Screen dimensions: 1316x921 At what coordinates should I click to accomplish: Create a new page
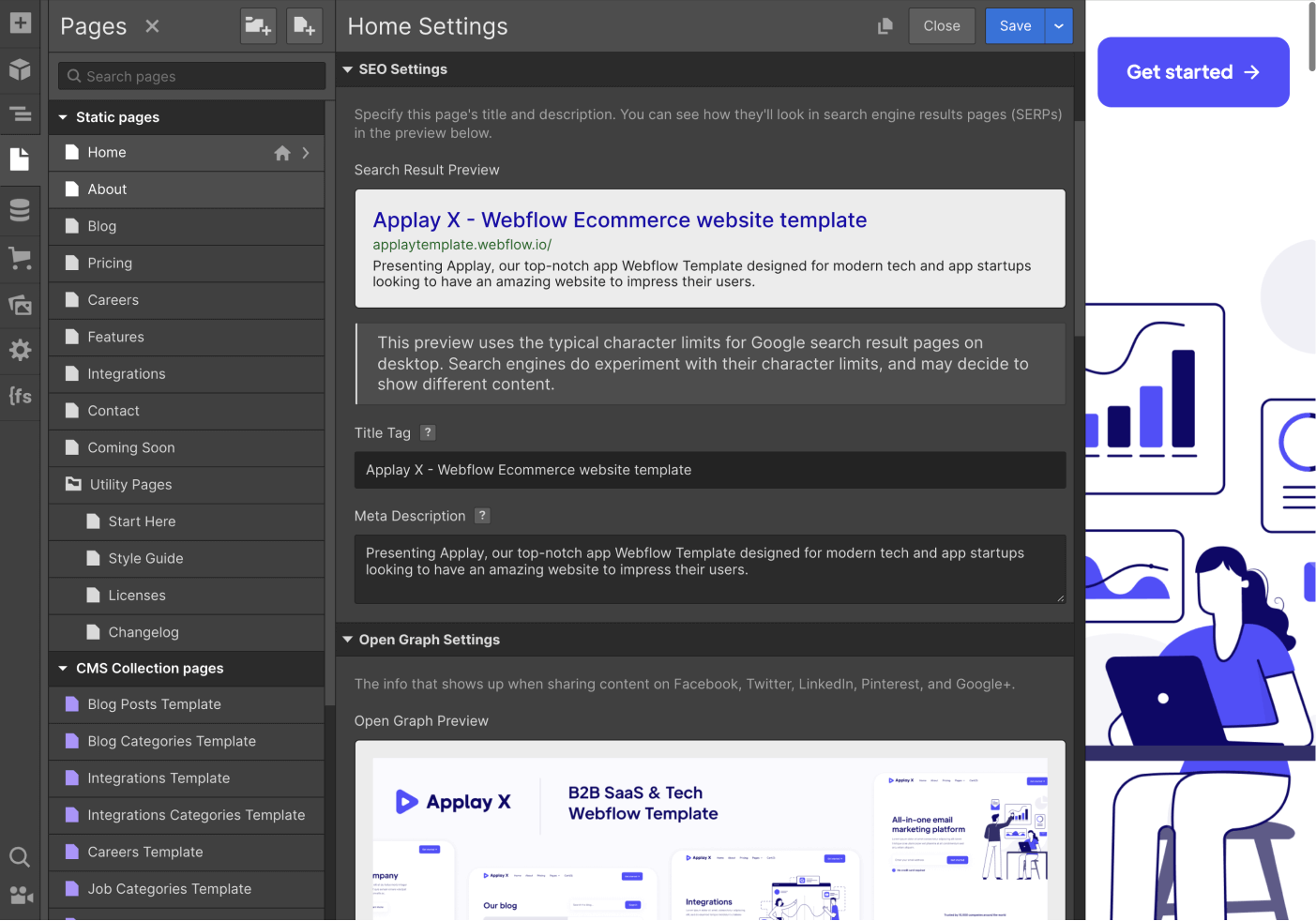(304, 26)
